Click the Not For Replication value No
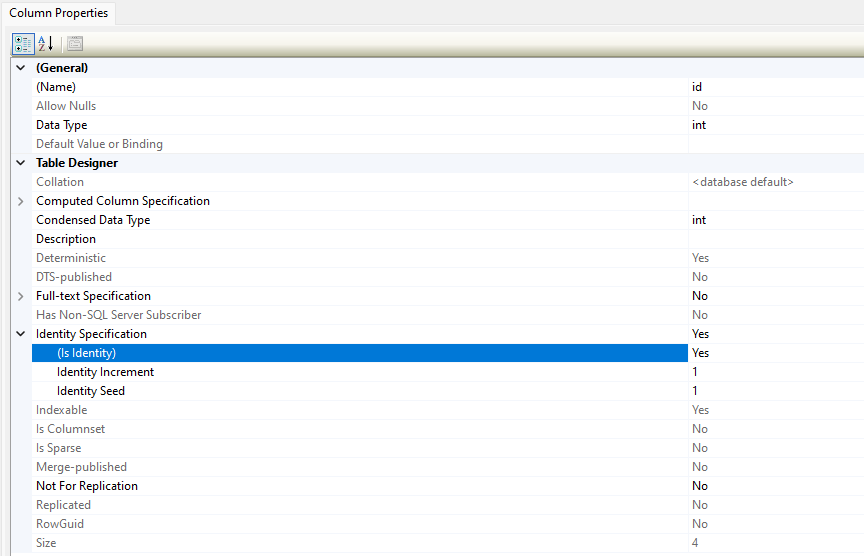Screen dimensions: 864x556 coord(776,486)
